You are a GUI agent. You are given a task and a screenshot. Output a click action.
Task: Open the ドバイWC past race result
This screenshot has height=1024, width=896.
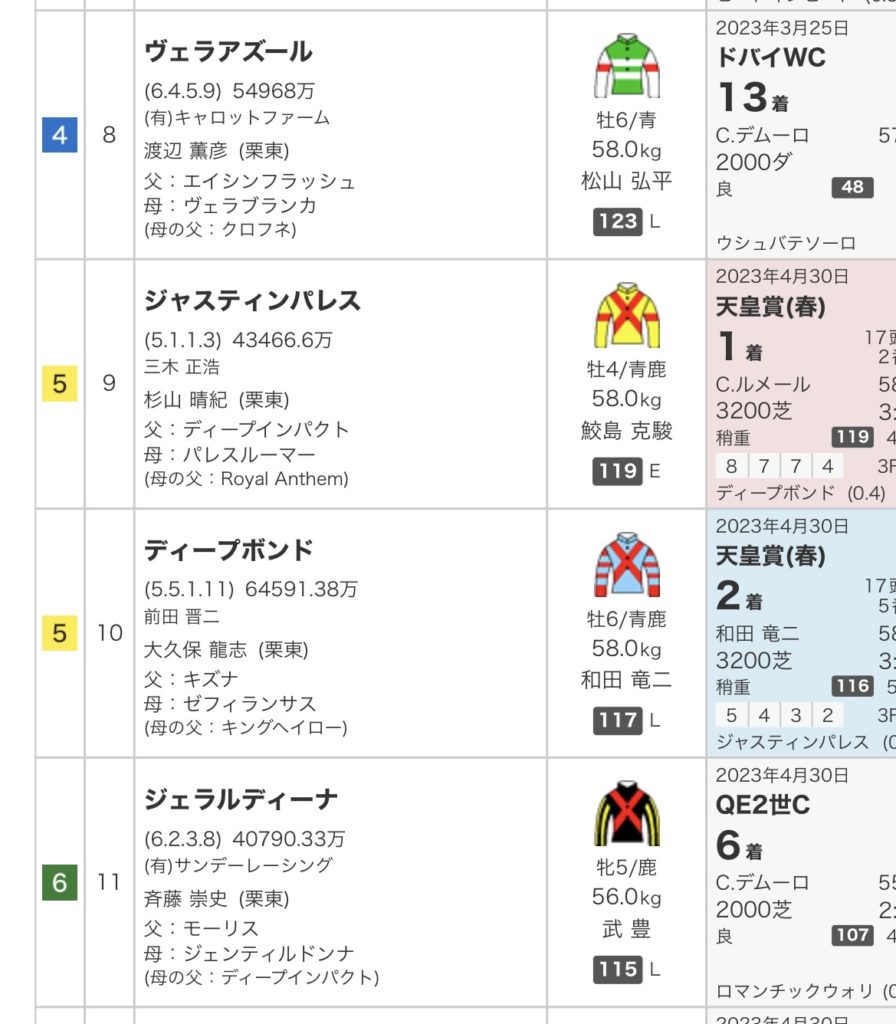[771, 58]
